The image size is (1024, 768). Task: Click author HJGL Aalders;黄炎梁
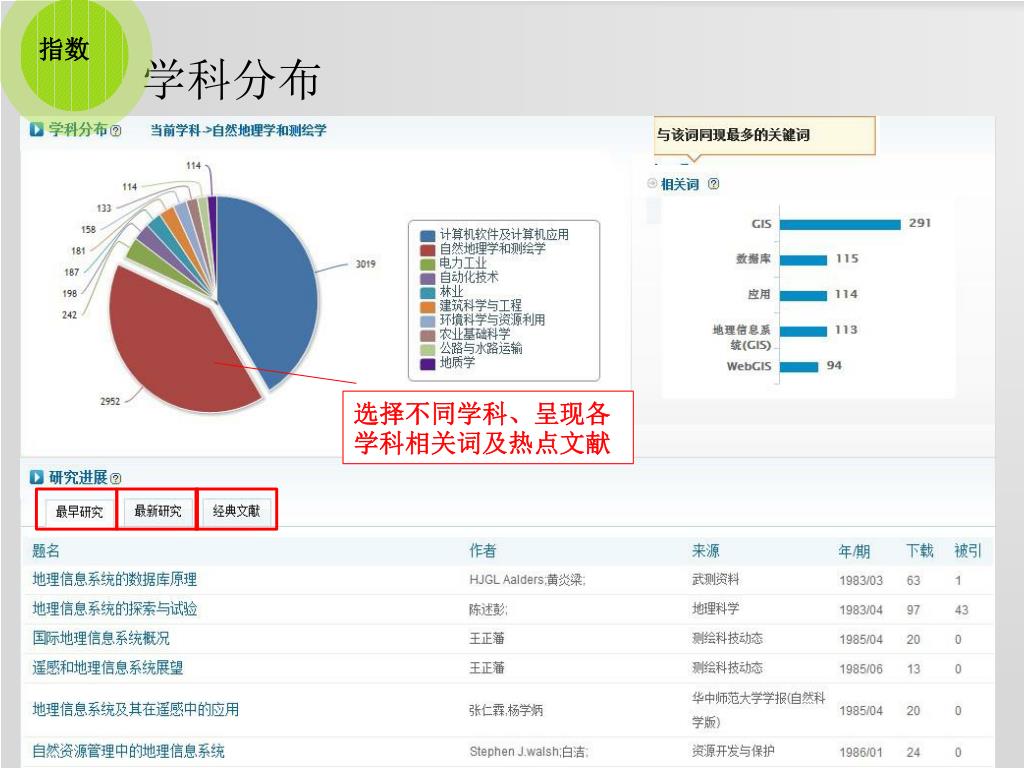tap(527, 580)
